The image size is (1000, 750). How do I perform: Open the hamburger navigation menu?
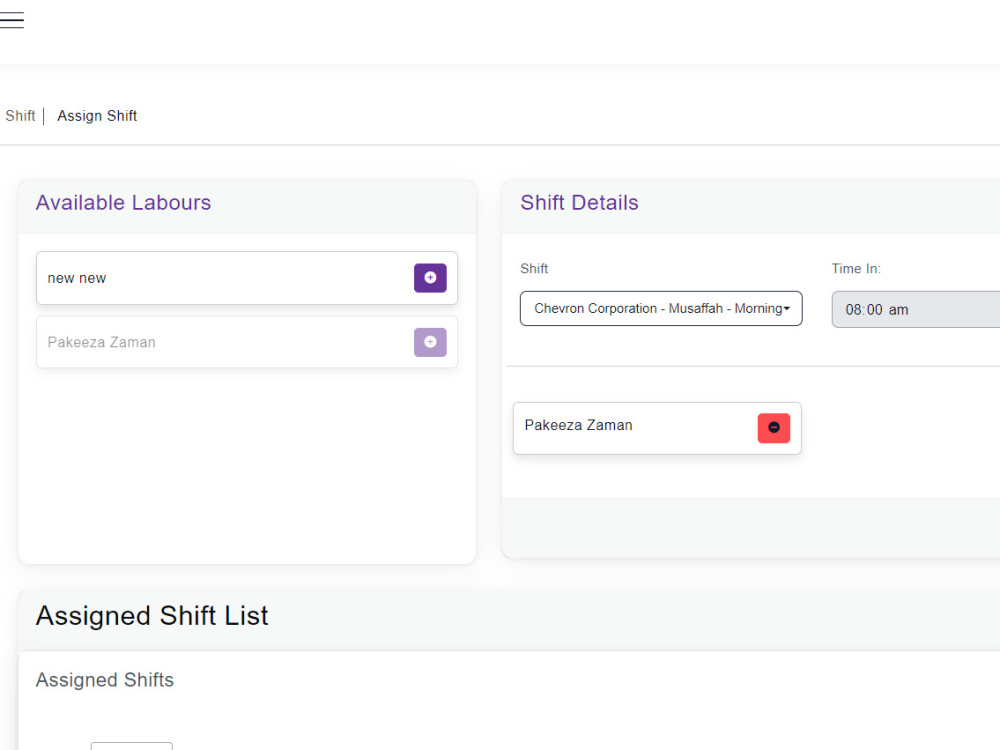[11, 20]
